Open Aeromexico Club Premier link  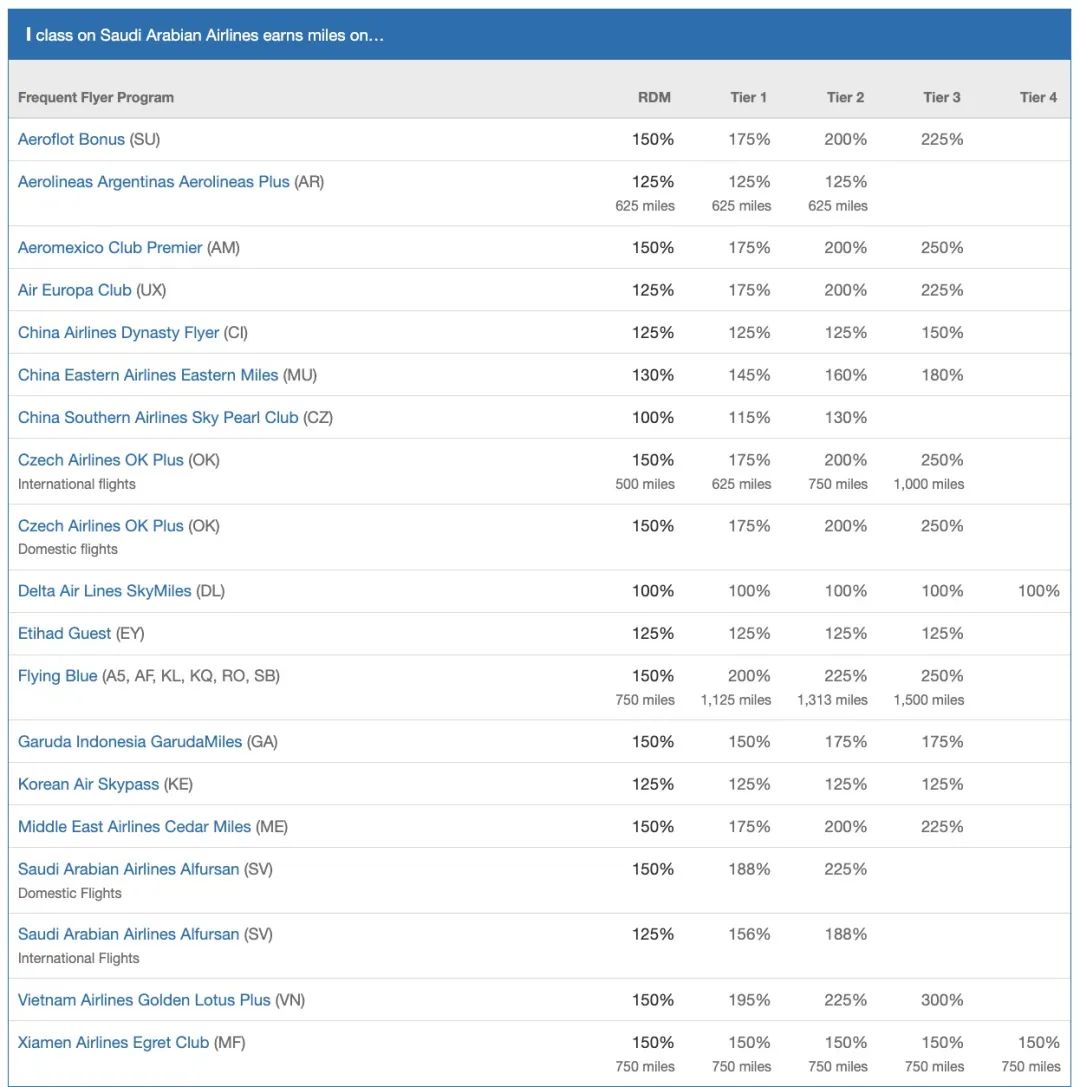coord(110,247)
